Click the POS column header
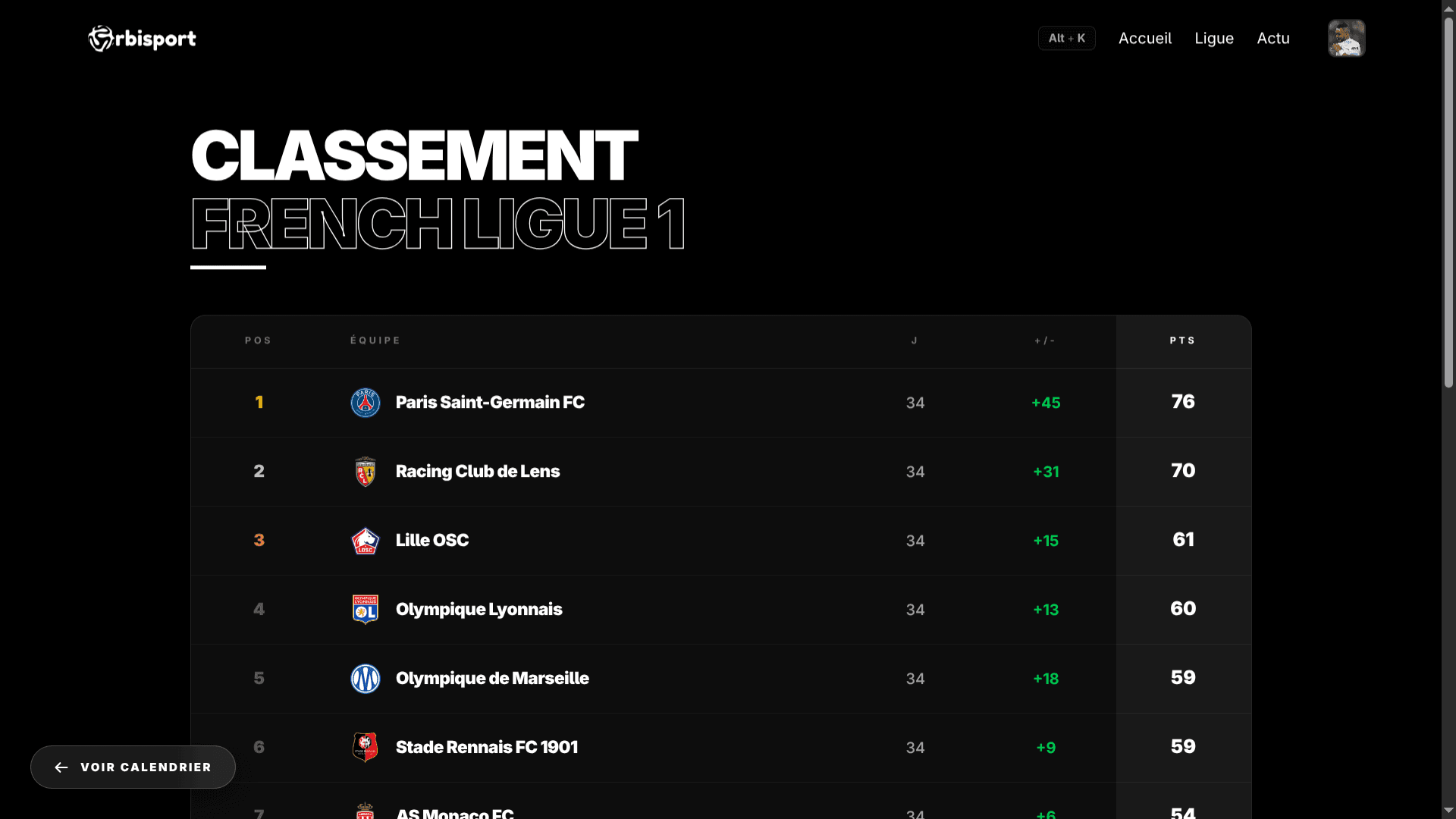1456x819 pixels. (x=259, y=340)
